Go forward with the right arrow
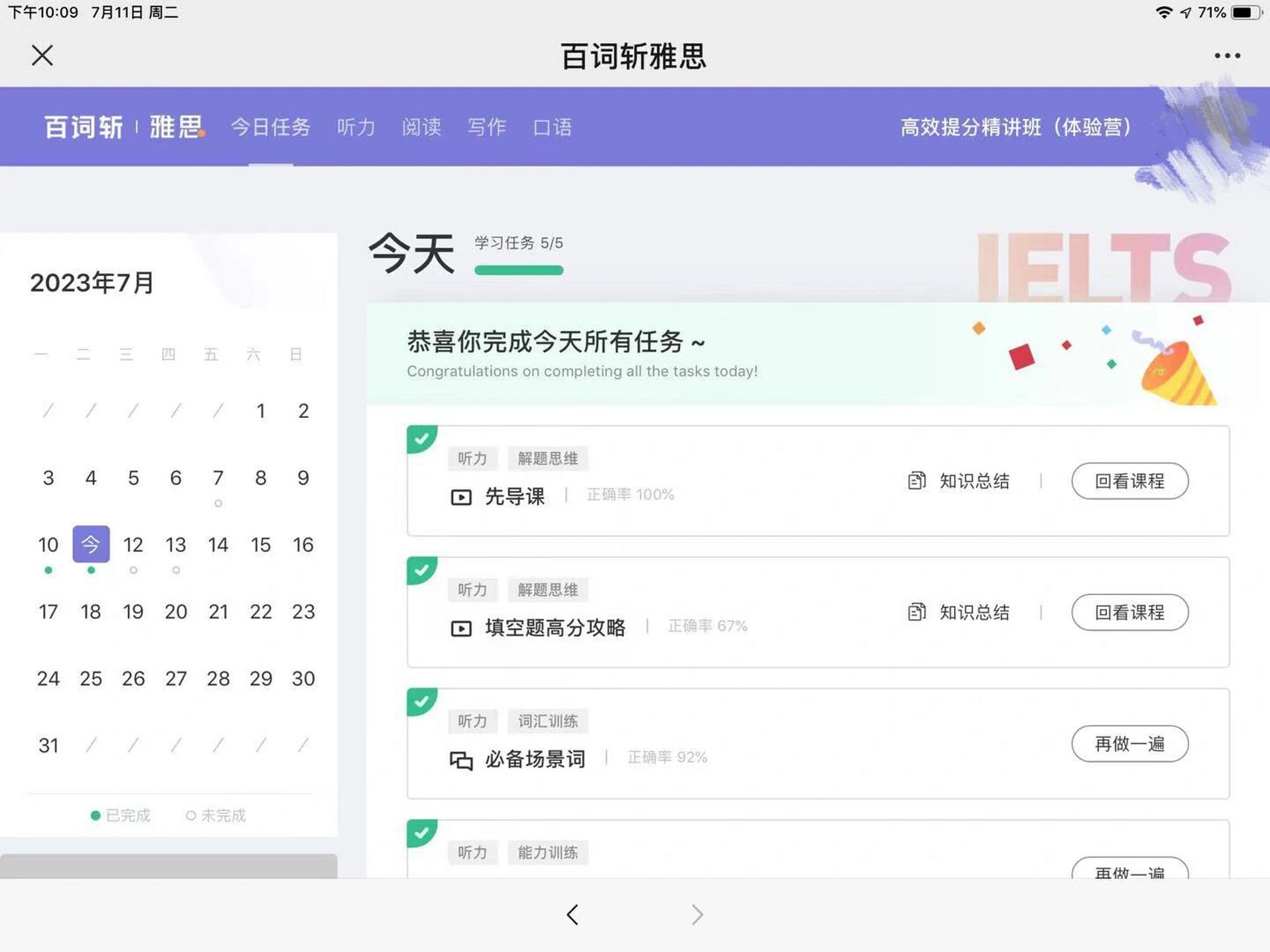Image resolution: width=1270 pixels, height=952 pixels. tap(696, 914)
